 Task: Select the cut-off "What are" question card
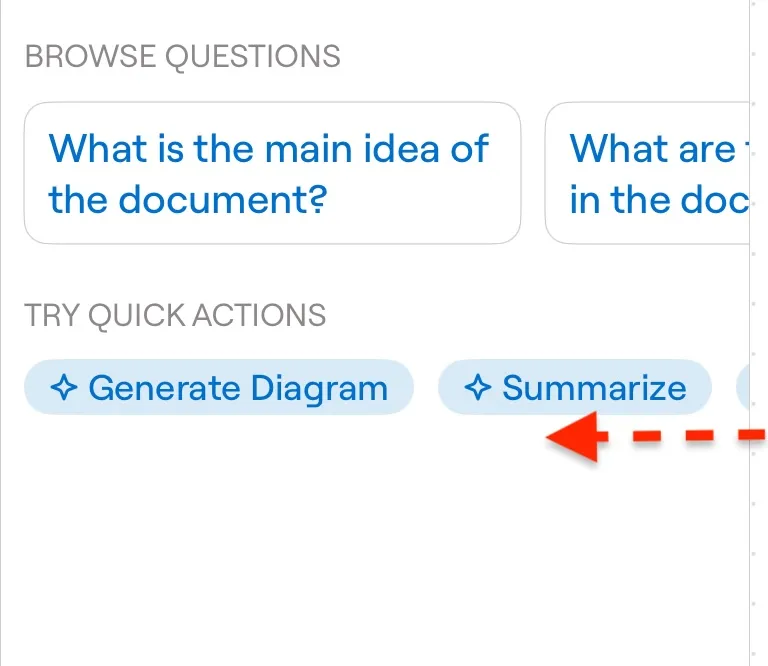pos(647,173)
